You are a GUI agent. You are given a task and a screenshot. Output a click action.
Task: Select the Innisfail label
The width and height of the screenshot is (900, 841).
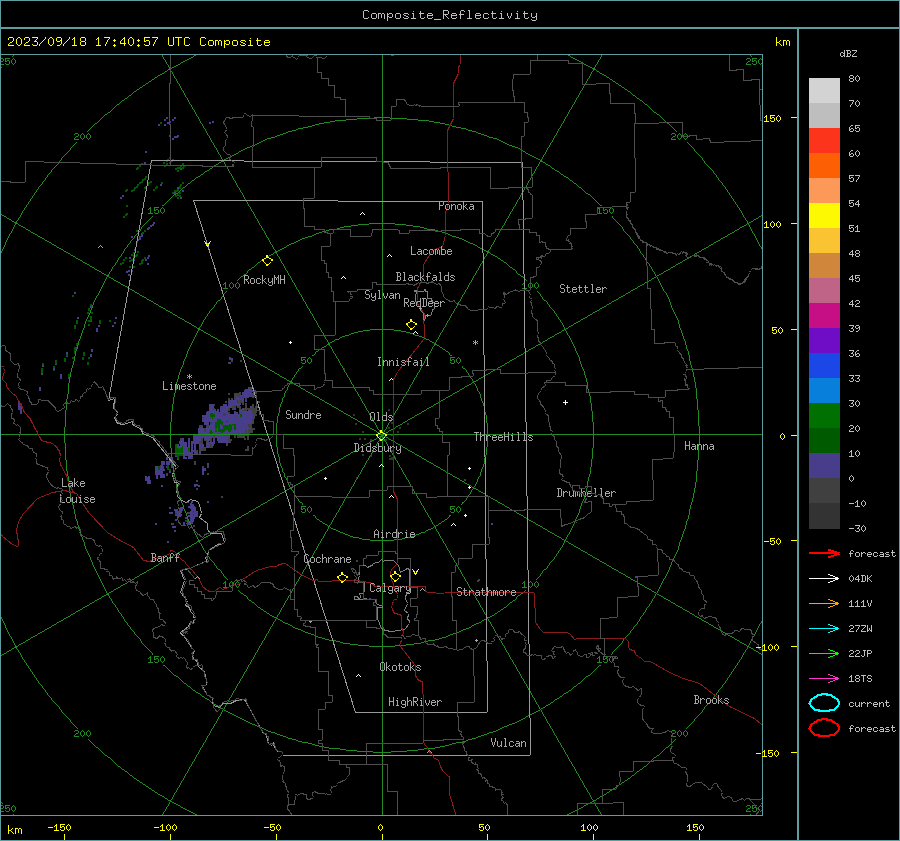point(403,362)
